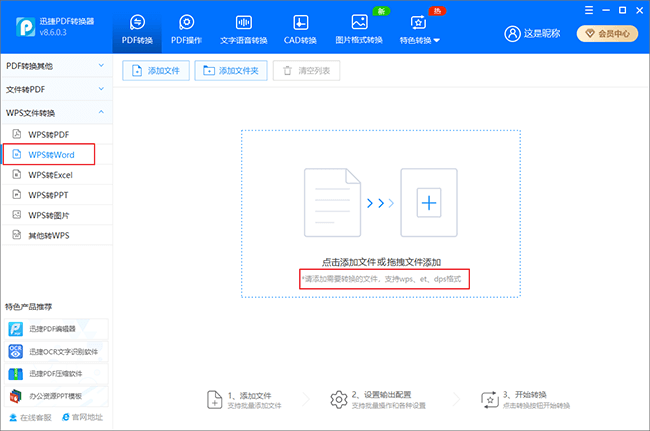650x431 pixels.
Task: Click the step 3 开始转换 icon
Action: point(490,400)
